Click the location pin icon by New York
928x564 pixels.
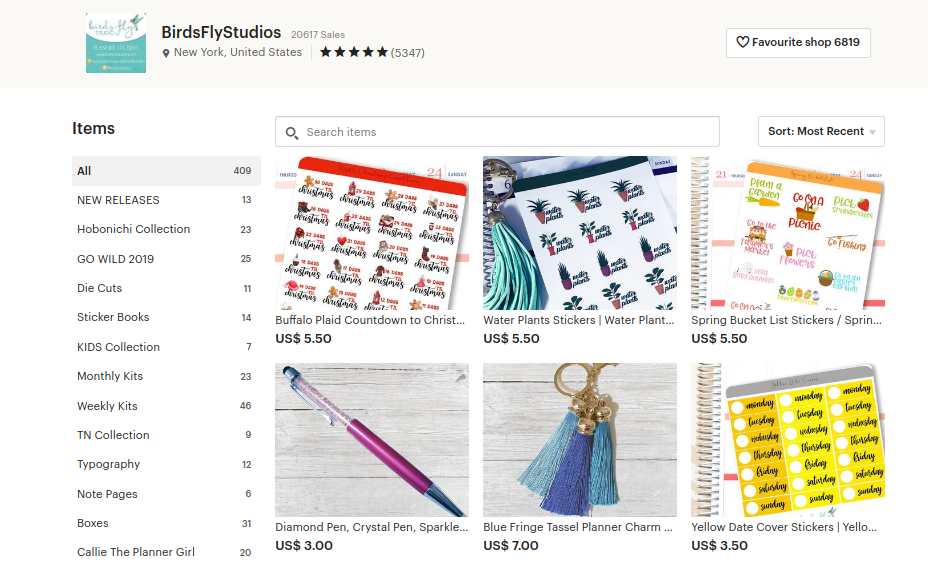[x=166, y=53]
